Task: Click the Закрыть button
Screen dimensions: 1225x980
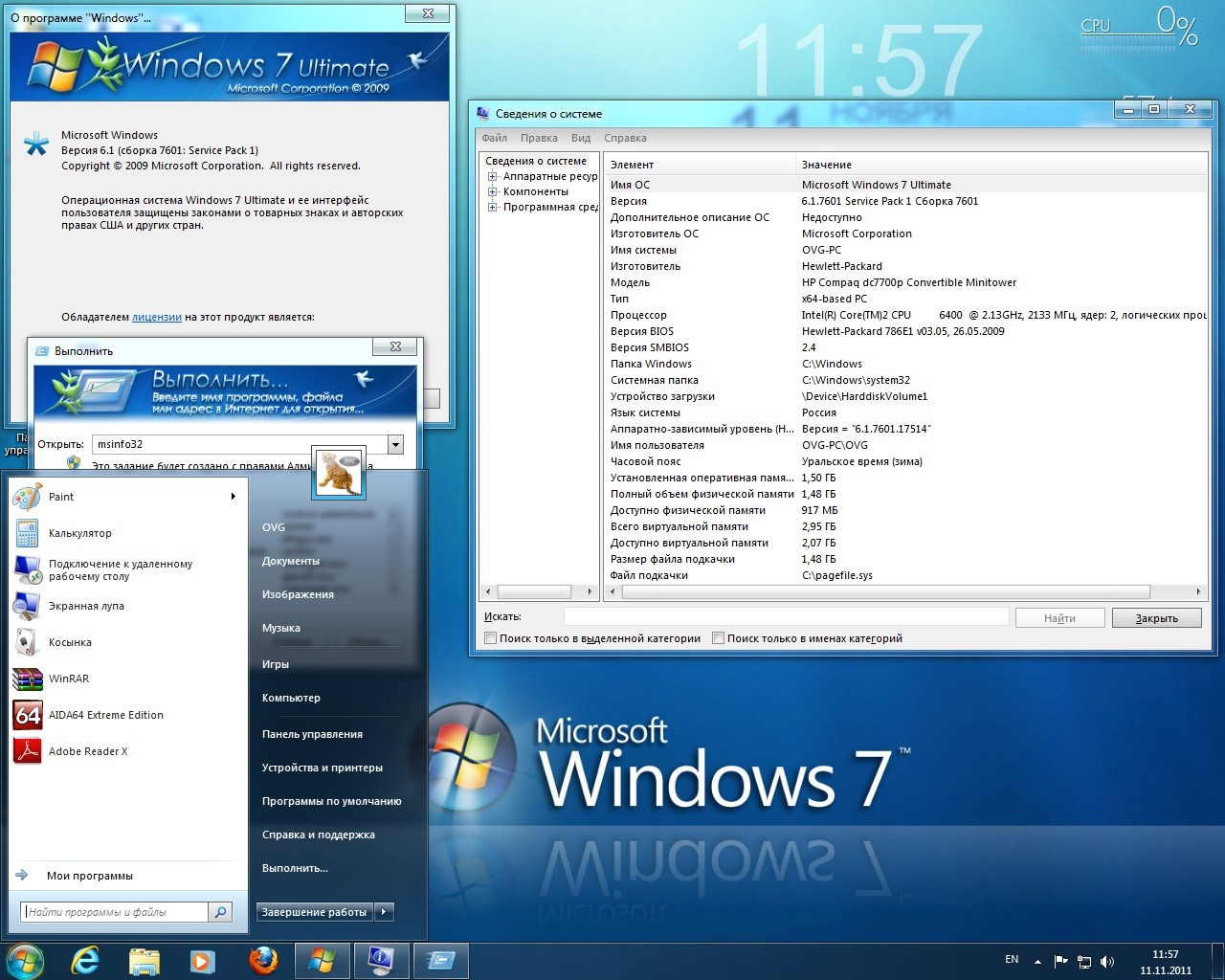Action: [x=1157, y=618]
